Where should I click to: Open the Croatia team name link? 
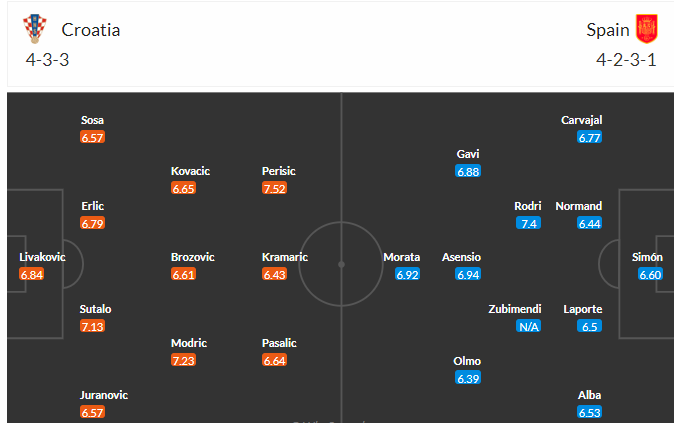[x=90, y=29]
